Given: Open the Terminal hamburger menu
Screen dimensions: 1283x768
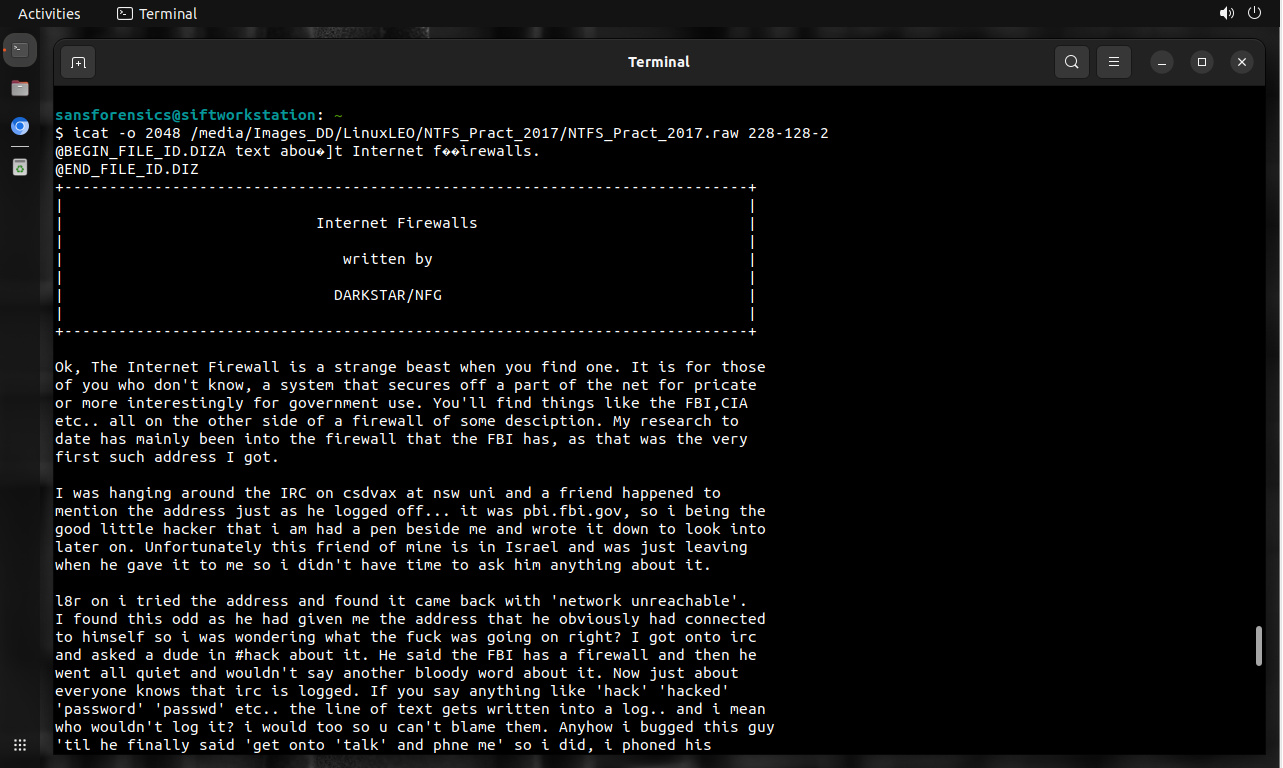Looking at the screenshot, I should [1113, 62].
